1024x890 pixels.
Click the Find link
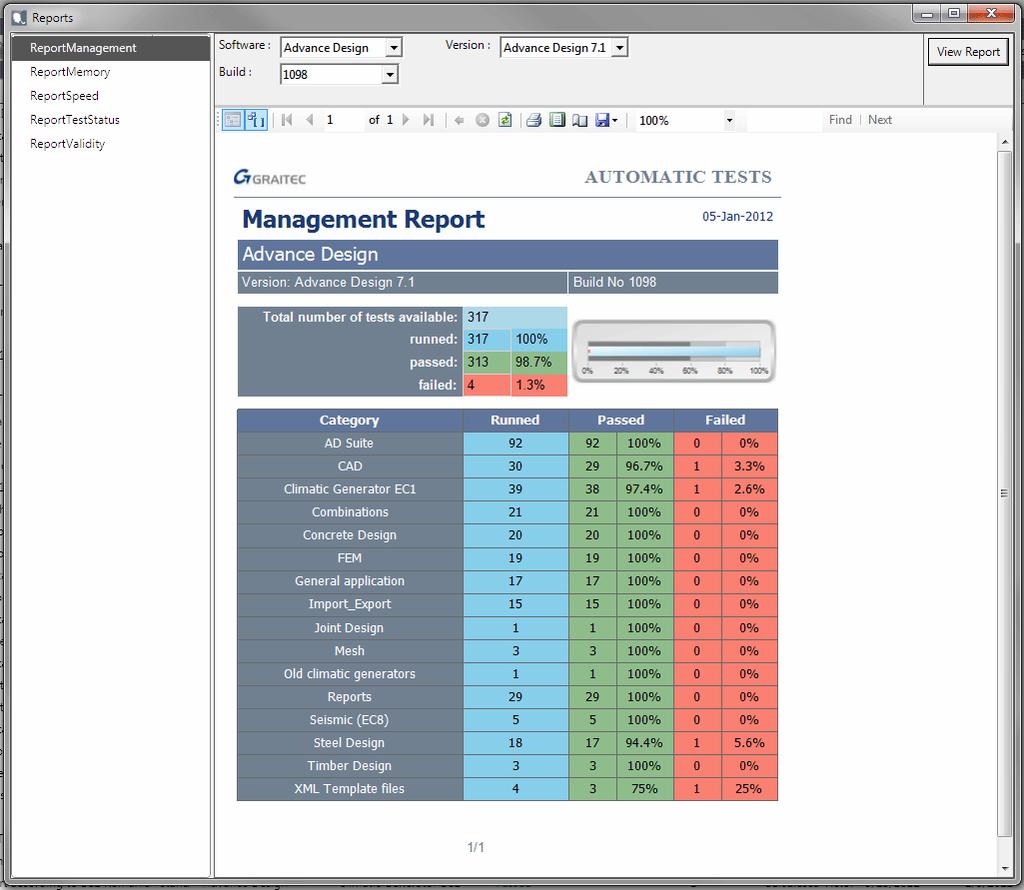(840, 119)
